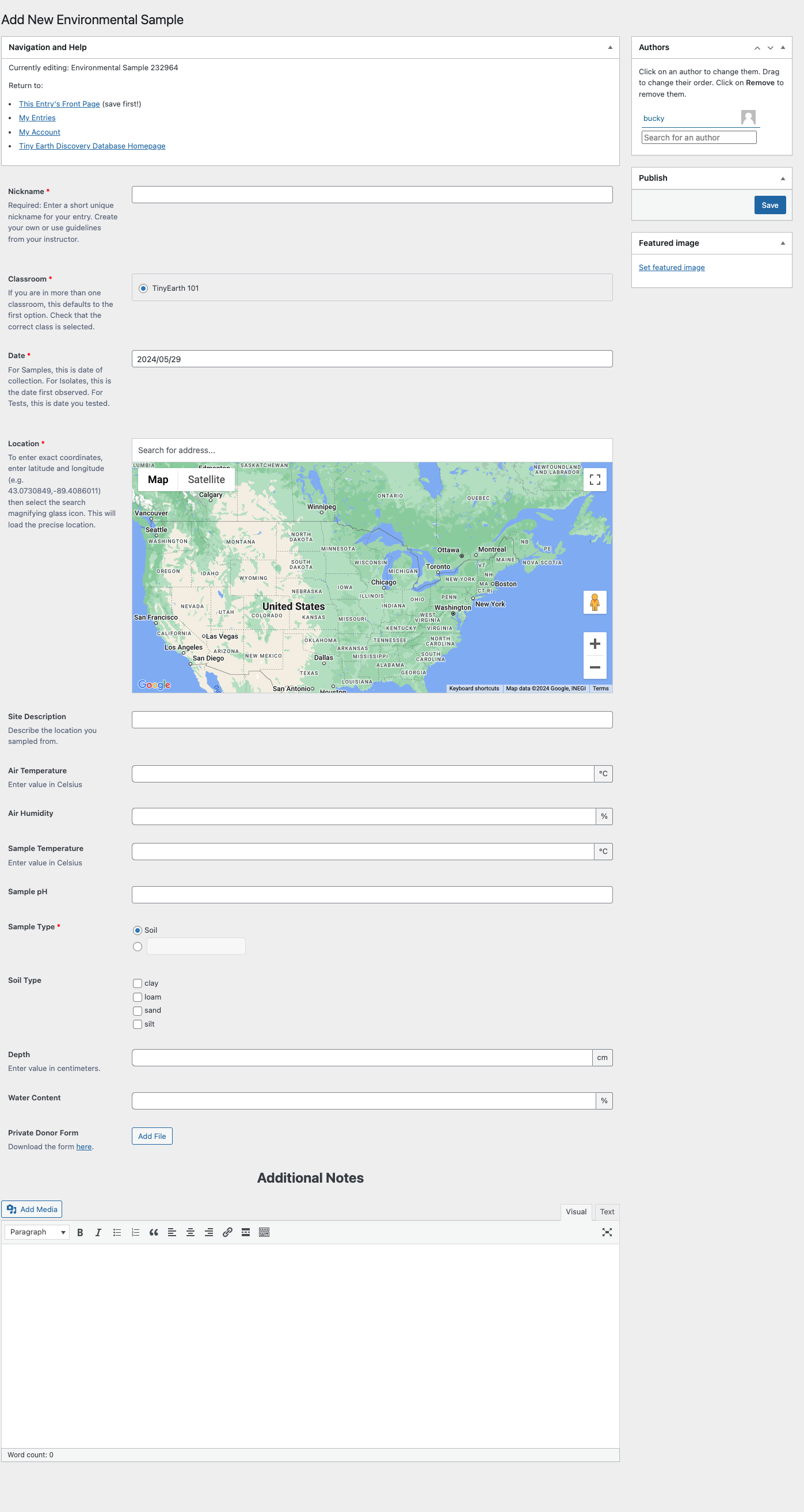This screenshot has width=804, height=1512.
Task: Click Add Media button
Action: pos(32,1209)
